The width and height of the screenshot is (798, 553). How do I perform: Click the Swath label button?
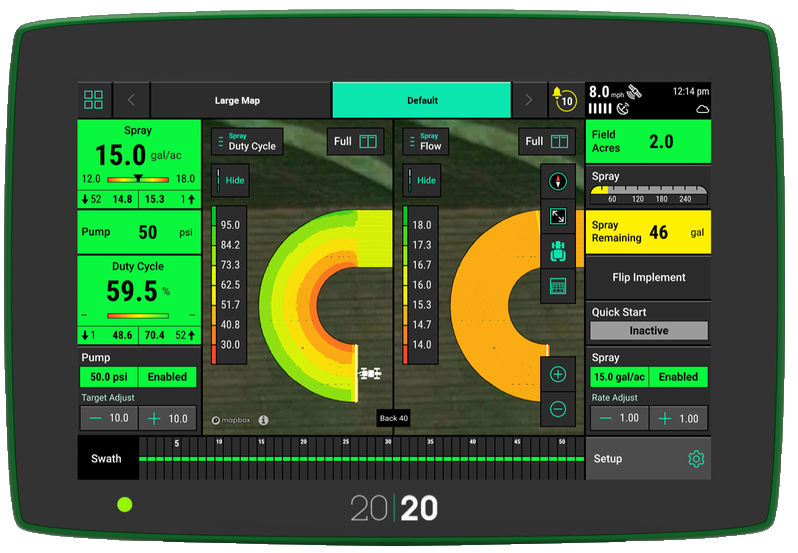pos(106,458)
